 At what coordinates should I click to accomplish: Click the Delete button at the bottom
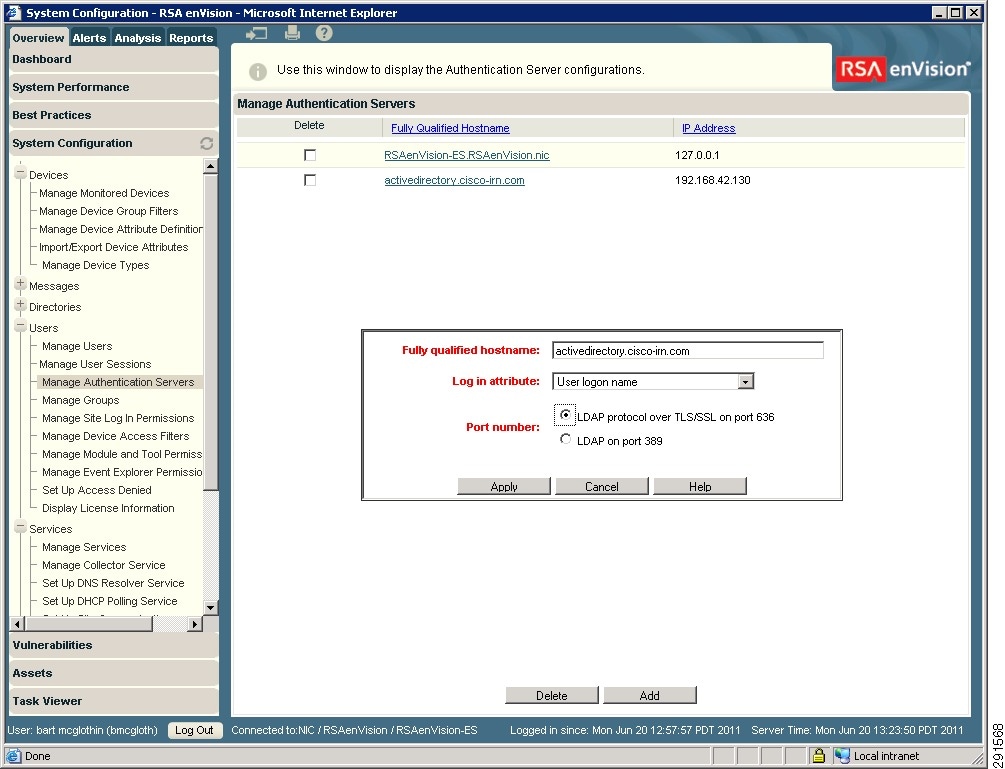[552, 695]
